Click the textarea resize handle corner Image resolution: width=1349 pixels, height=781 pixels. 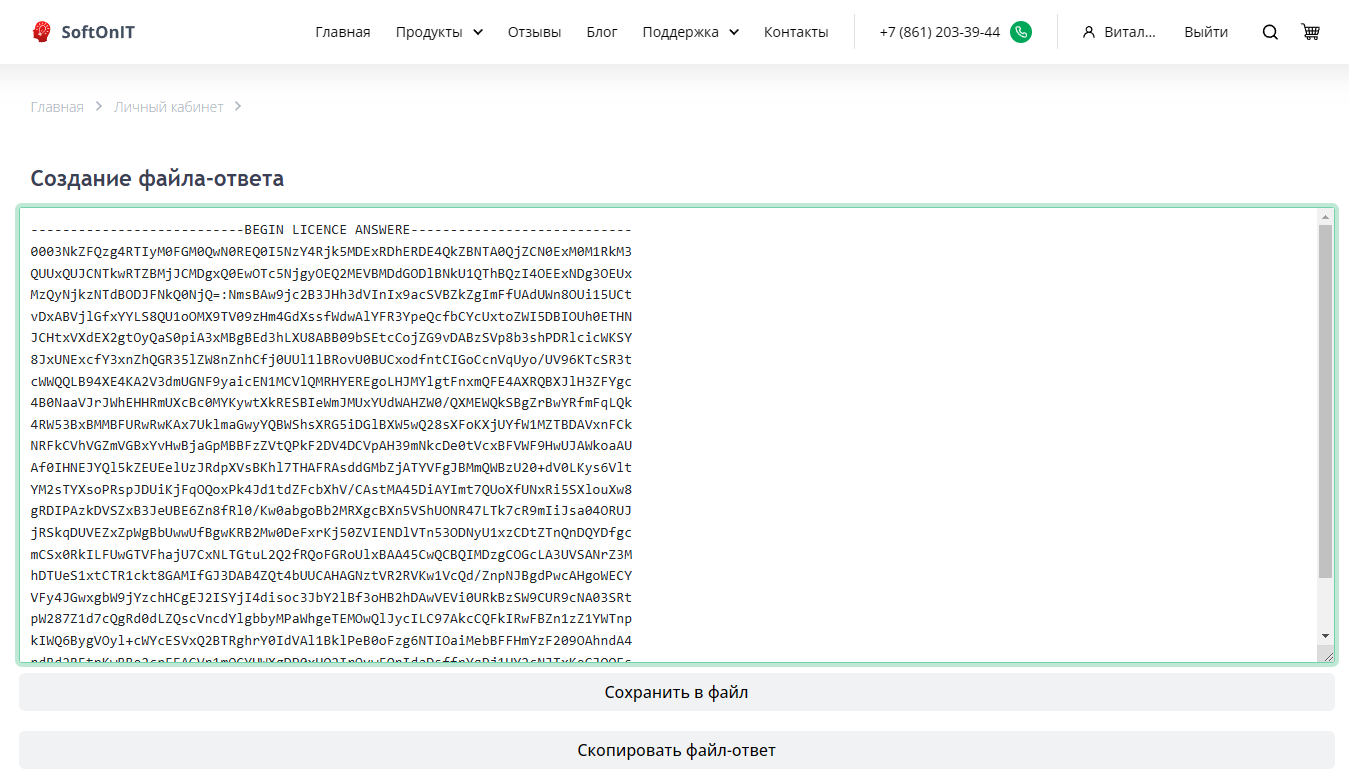[1326, 654]
